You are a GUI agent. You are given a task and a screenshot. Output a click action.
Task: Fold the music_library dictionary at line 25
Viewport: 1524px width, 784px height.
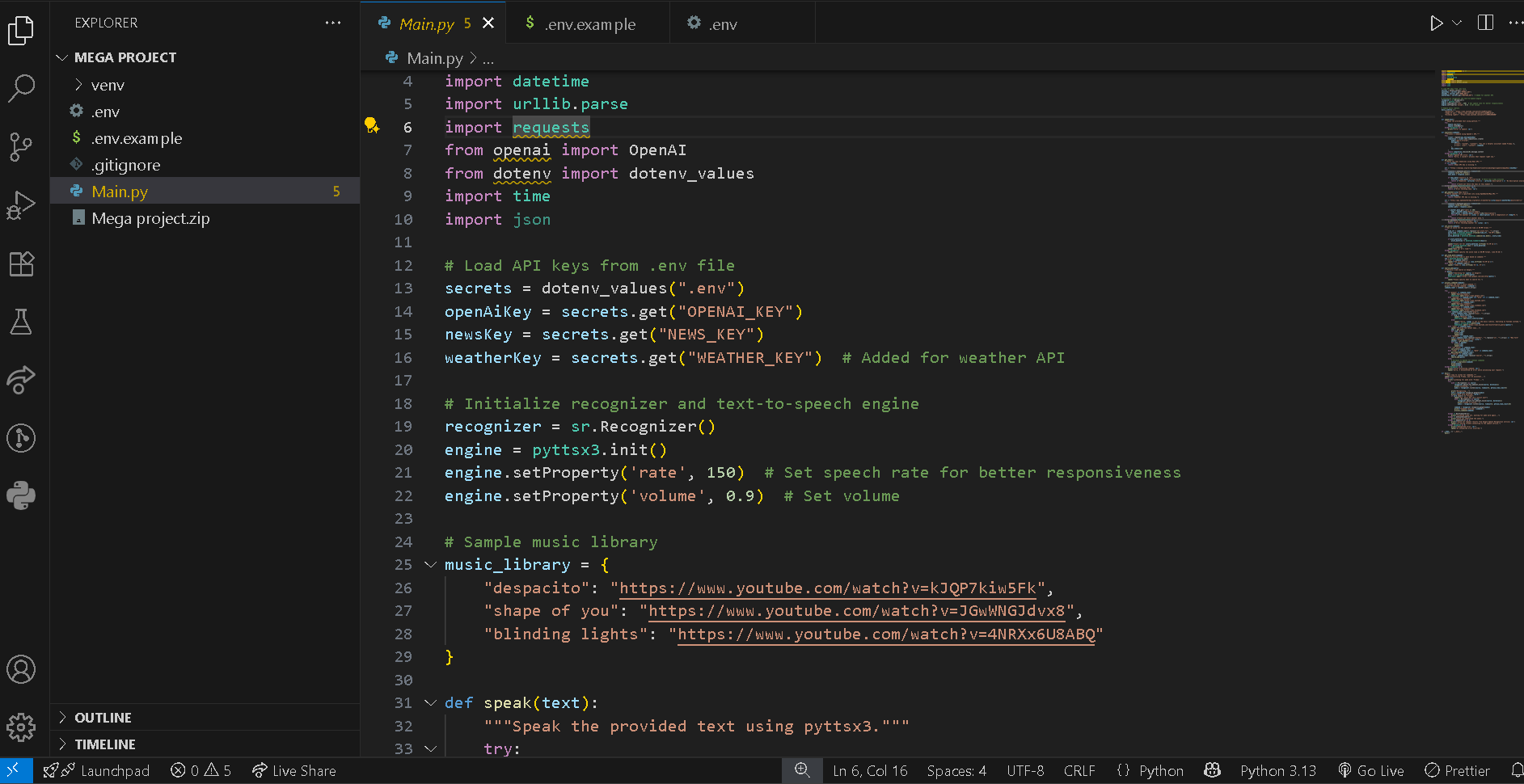click(430, 565)
